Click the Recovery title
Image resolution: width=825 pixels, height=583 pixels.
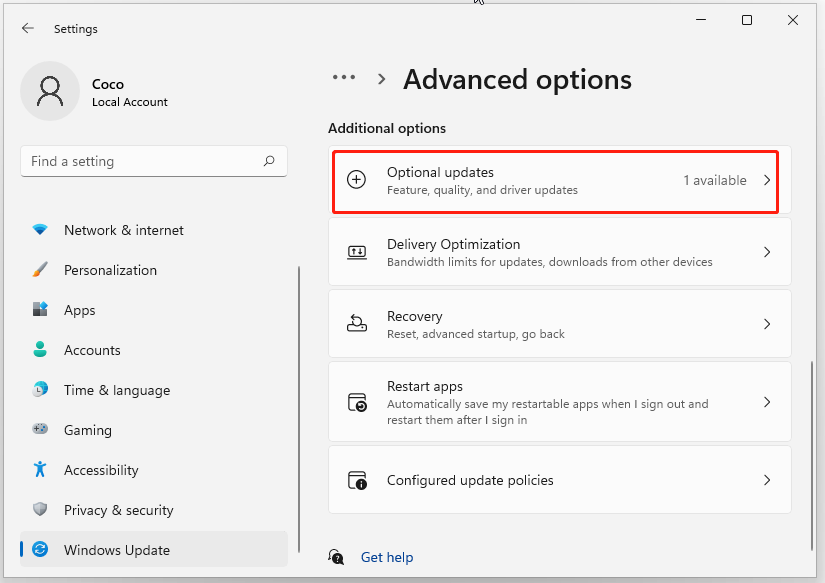[x=415, y=316]
